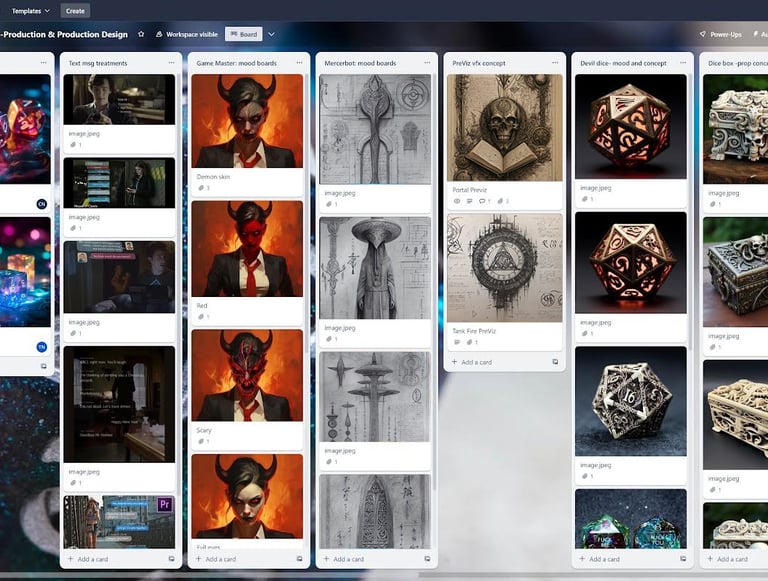
Task: Click the PreViz vfx concept list title
Action: (x=479, y=63)
